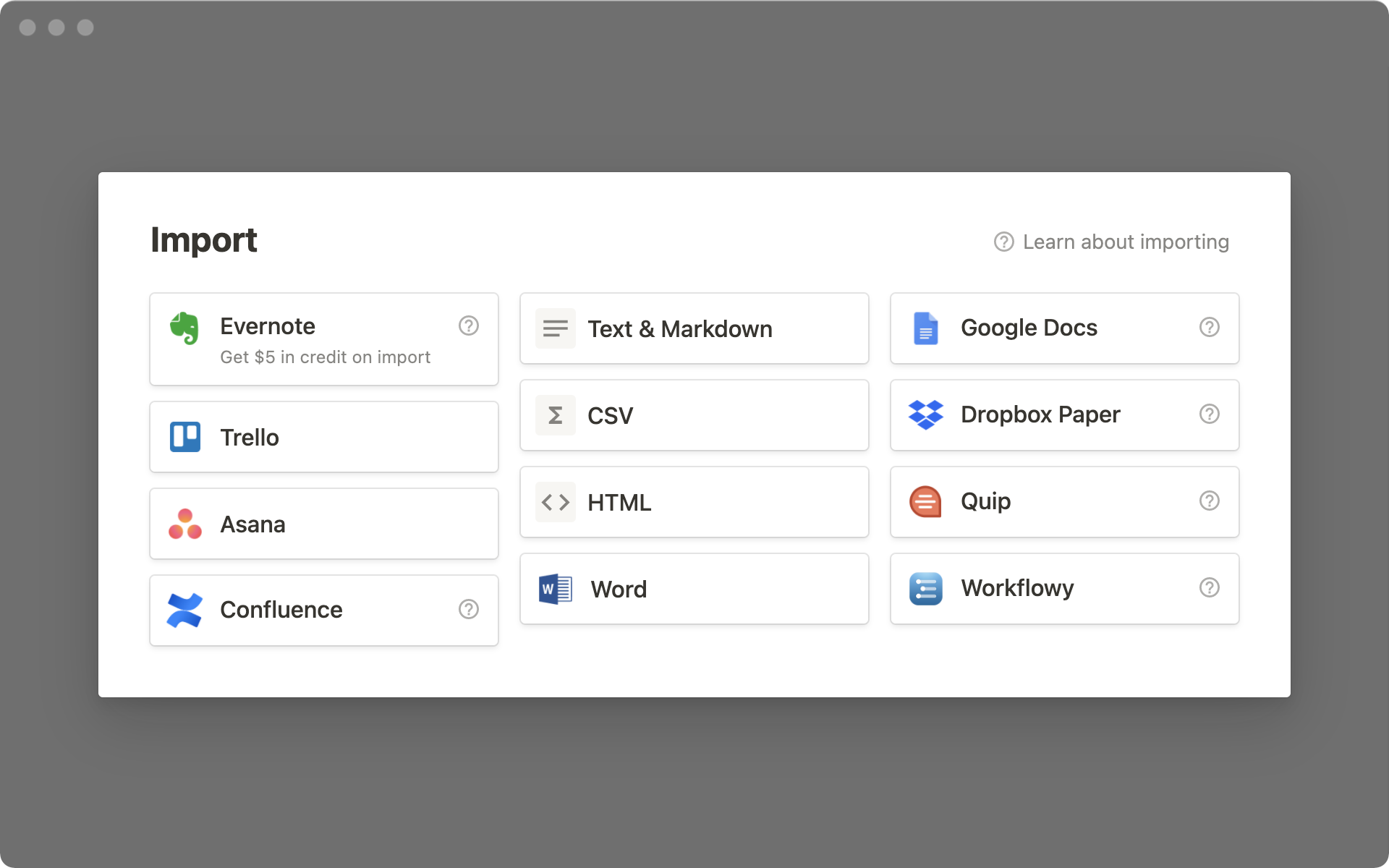The width and height of the screenshot is (1389, 868).
Task: Toggle Dropbox Paper help information
Action: pos(1211,414)
